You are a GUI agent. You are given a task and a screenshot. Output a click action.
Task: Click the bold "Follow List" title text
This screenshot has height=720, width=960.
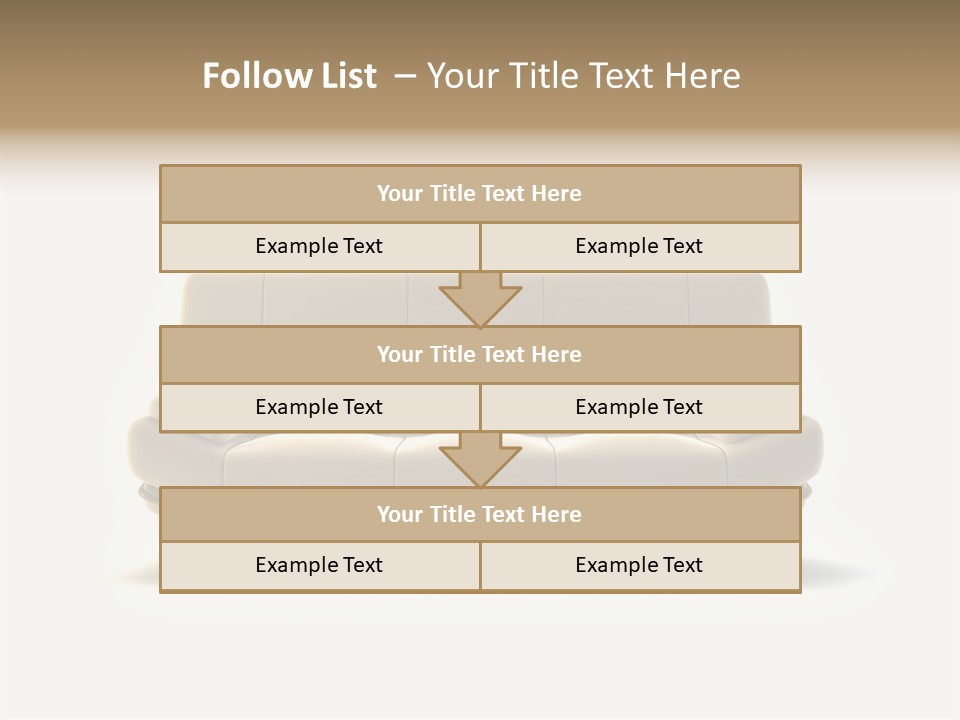tap(289, 76)
